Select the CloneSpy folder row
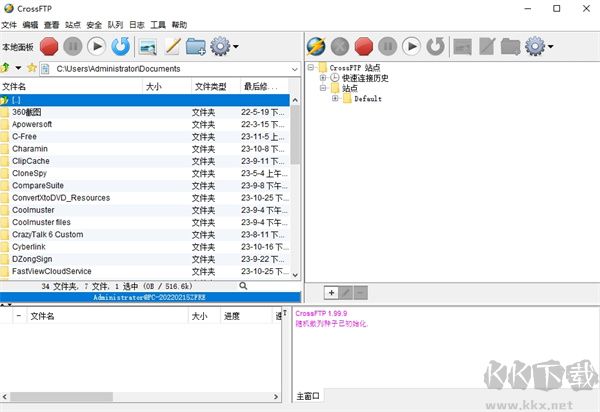The width and height of the screenshot is (600, 412). pos(145,173)
